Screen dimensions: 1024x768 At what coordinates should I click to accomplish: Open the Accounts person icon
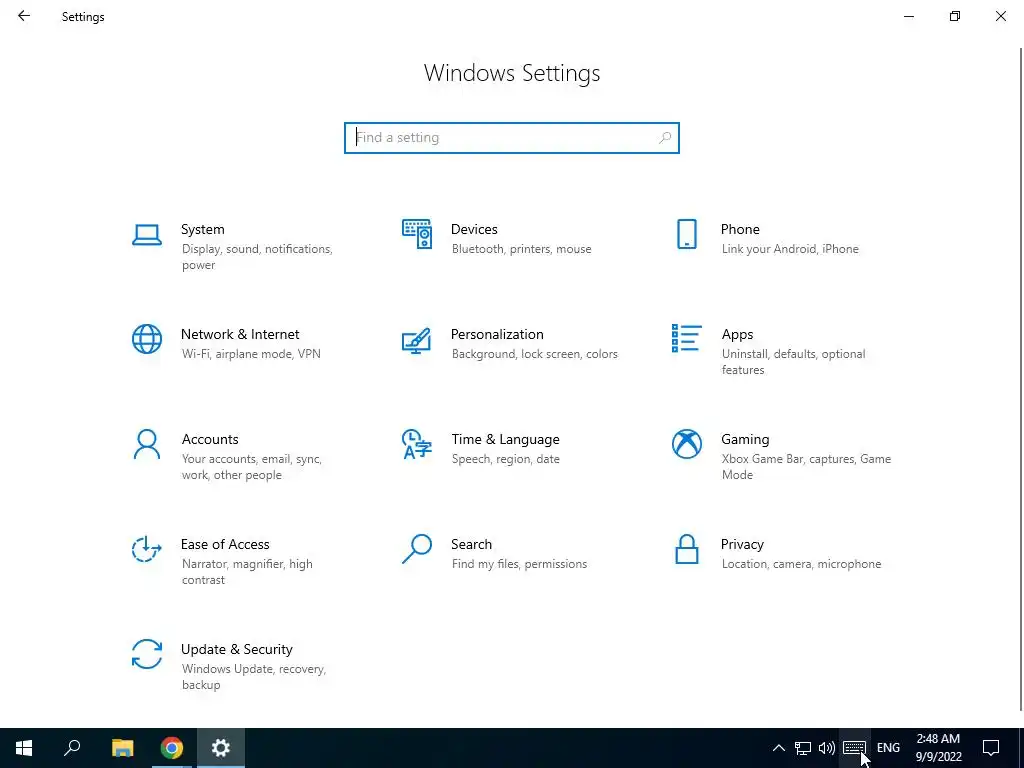pos(147,444)
